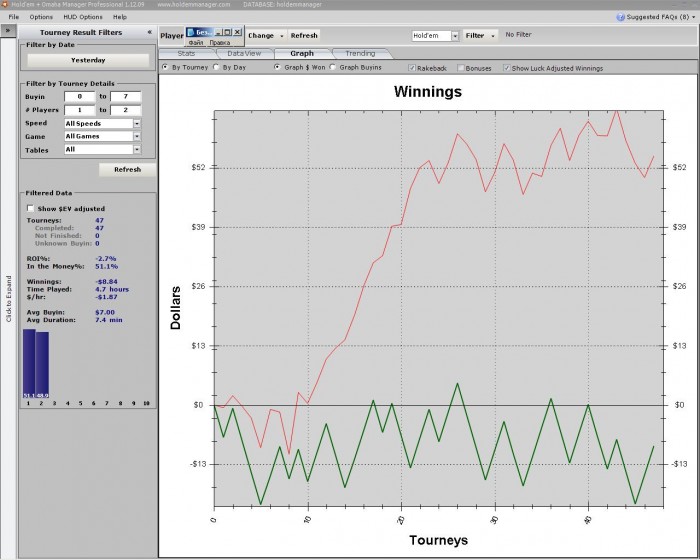The width and height of the screenshot is (700, 560).
Task: Collapse the Tourney Result Filters panel
Action: (150, 32)
